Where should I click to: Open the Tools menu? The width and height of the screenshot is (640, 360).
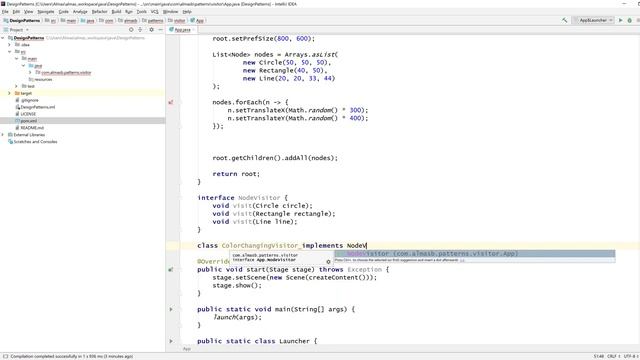tap(141, 12)
